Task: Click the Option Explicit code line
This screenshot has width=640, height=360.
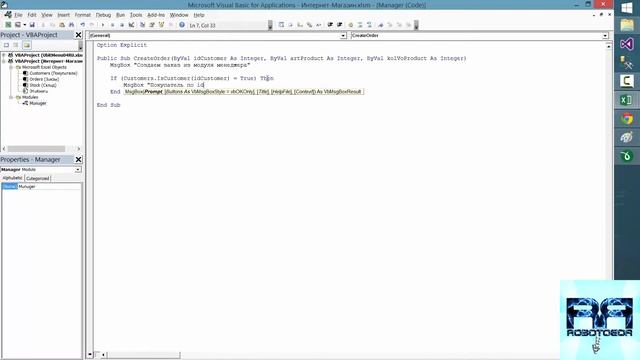Action: pyautogui.click(x=122, y=45)
